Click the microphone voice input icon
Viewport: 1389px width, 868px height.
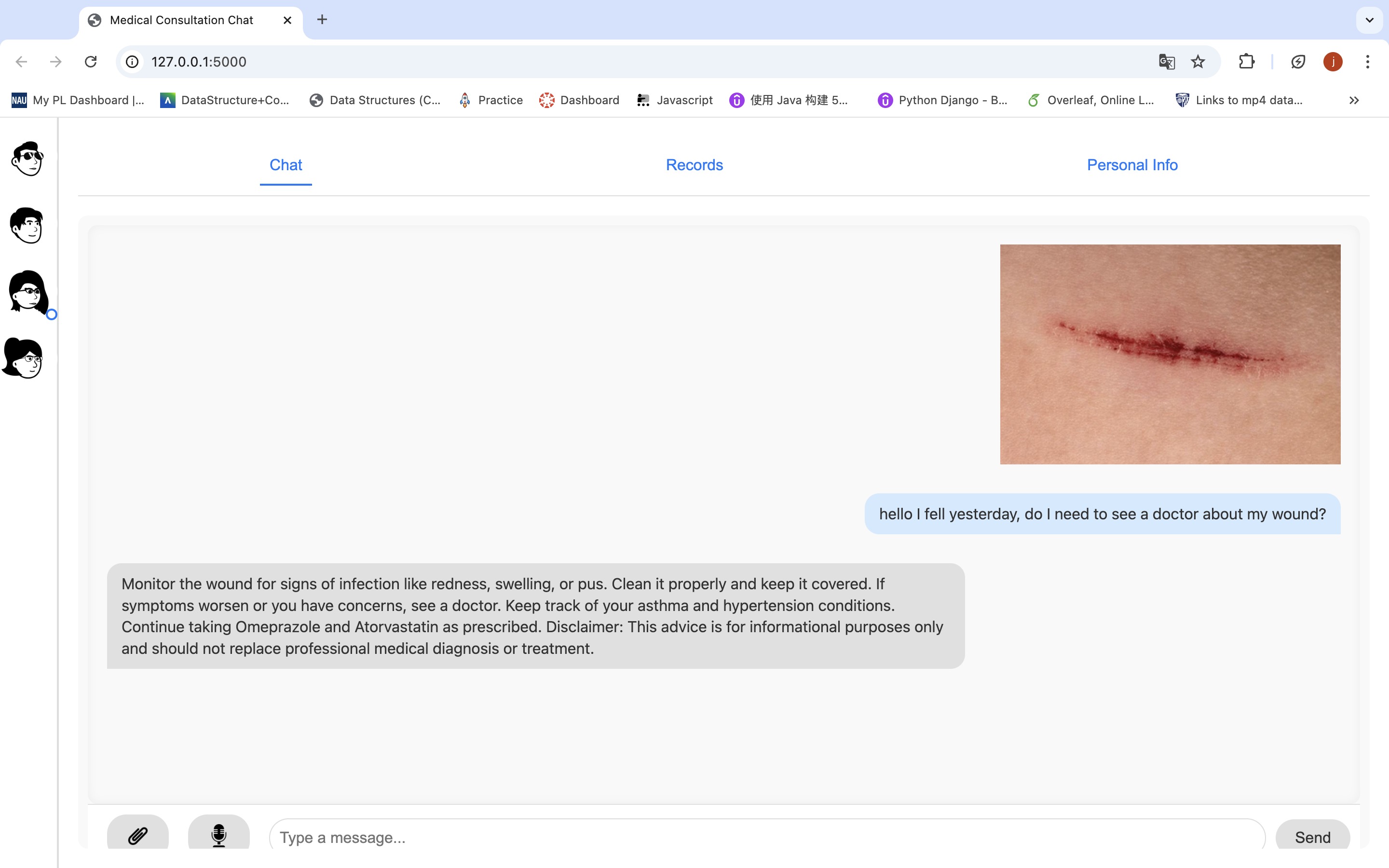218,835
